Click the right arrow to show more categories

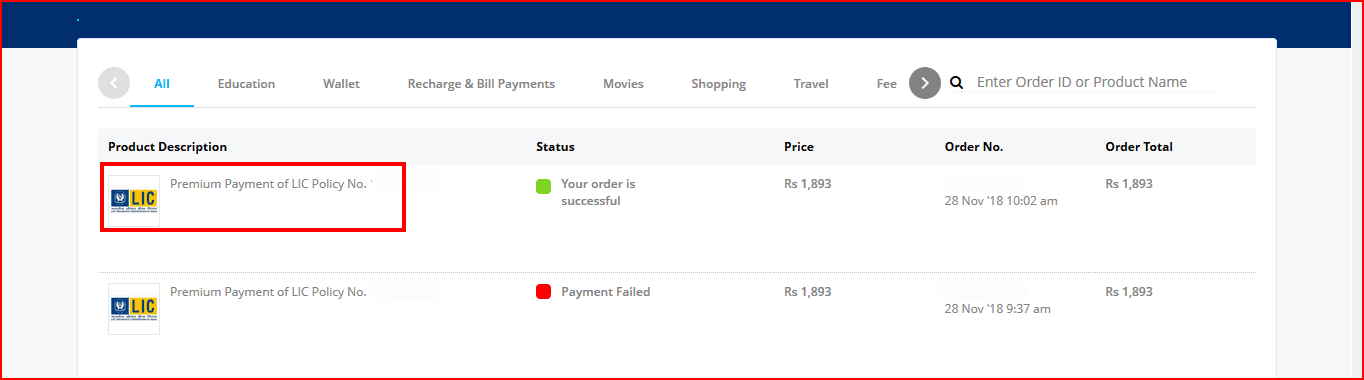[x=925, y=83]
